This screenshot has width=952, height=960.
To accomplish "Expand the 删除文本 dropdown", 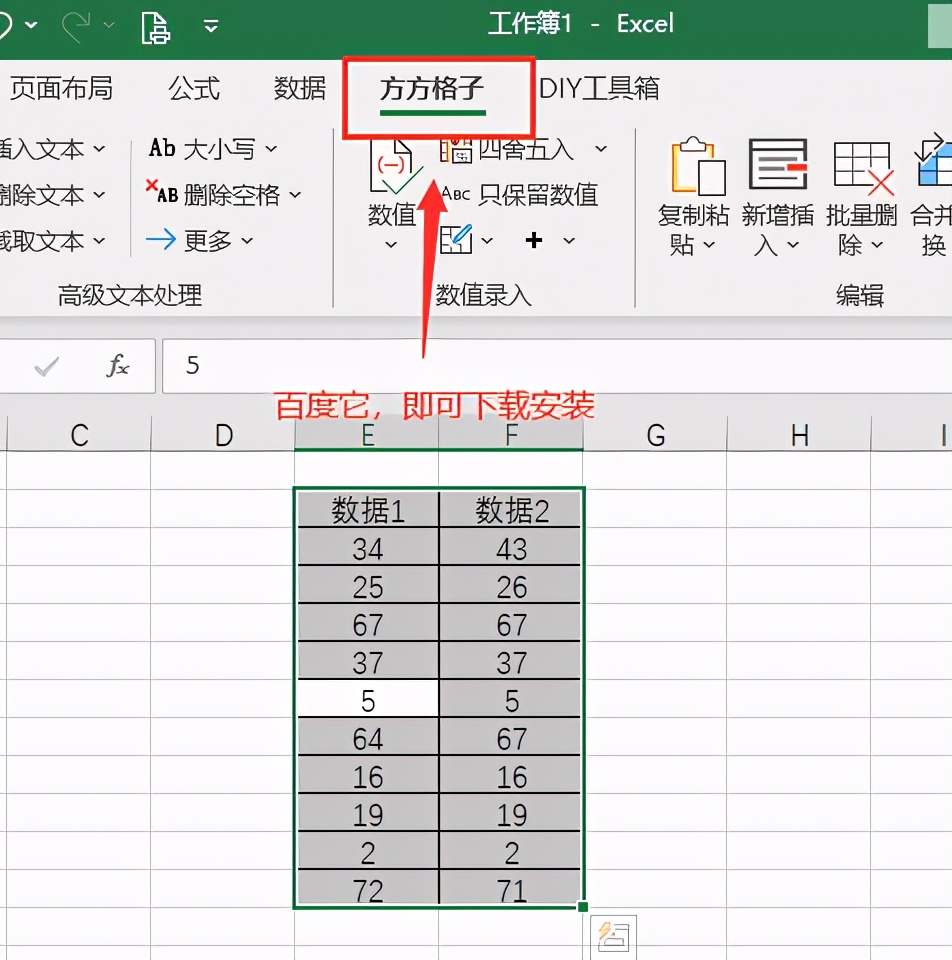I will (99, 195).
